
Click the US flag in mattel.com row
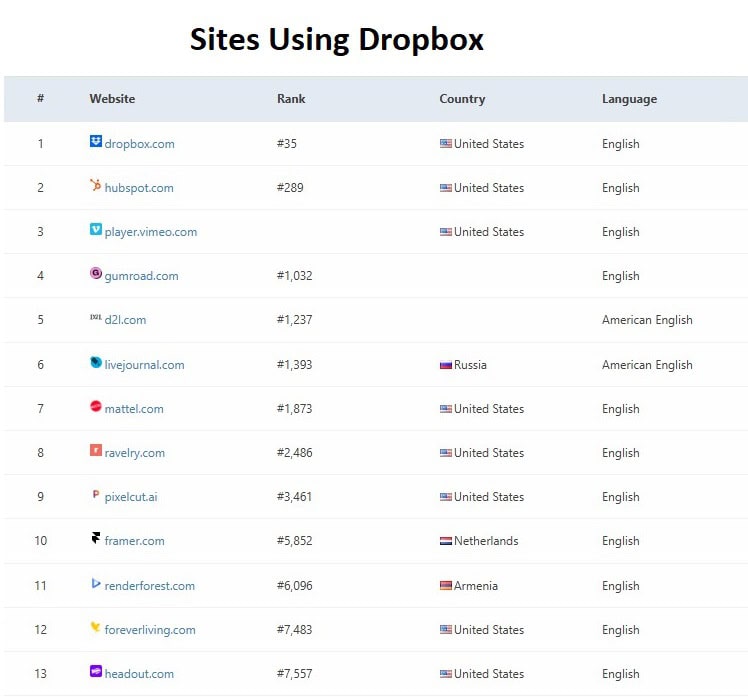click(446, 409)
